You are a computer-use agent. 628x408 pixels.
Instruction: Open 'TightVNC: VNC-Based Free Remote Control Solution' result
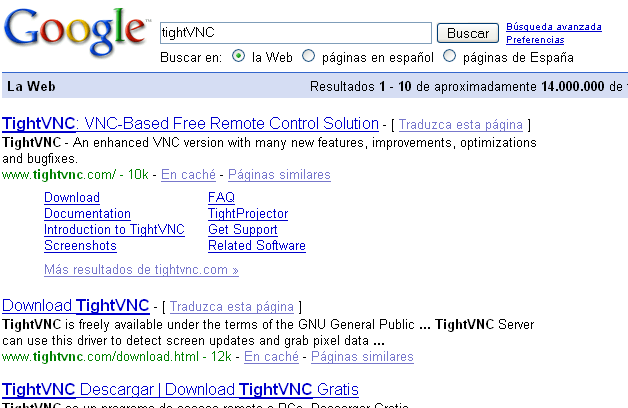pos(190,124)
